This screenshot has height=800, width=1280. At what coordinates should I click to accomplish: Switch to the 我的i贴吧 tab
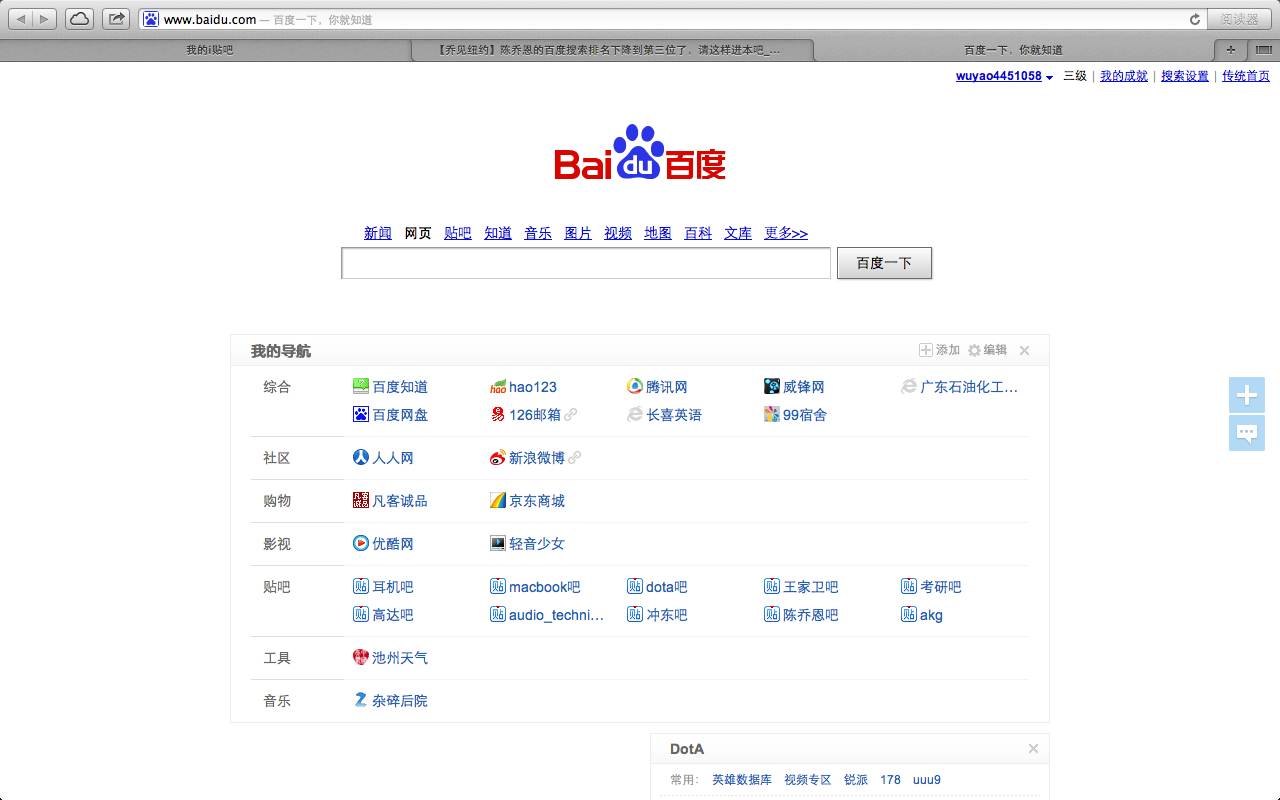coord(210,50)
